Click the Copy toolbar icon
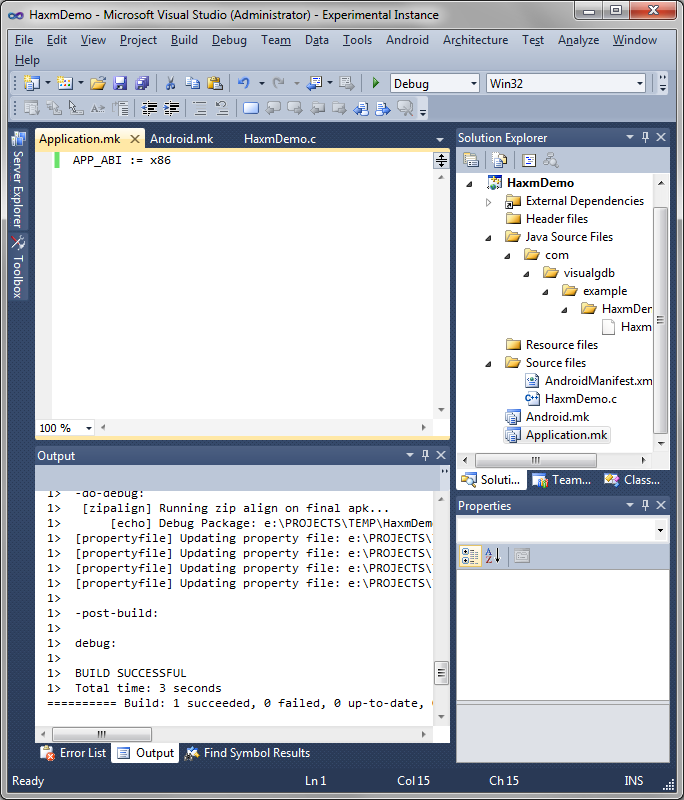 tap(192, 83)
